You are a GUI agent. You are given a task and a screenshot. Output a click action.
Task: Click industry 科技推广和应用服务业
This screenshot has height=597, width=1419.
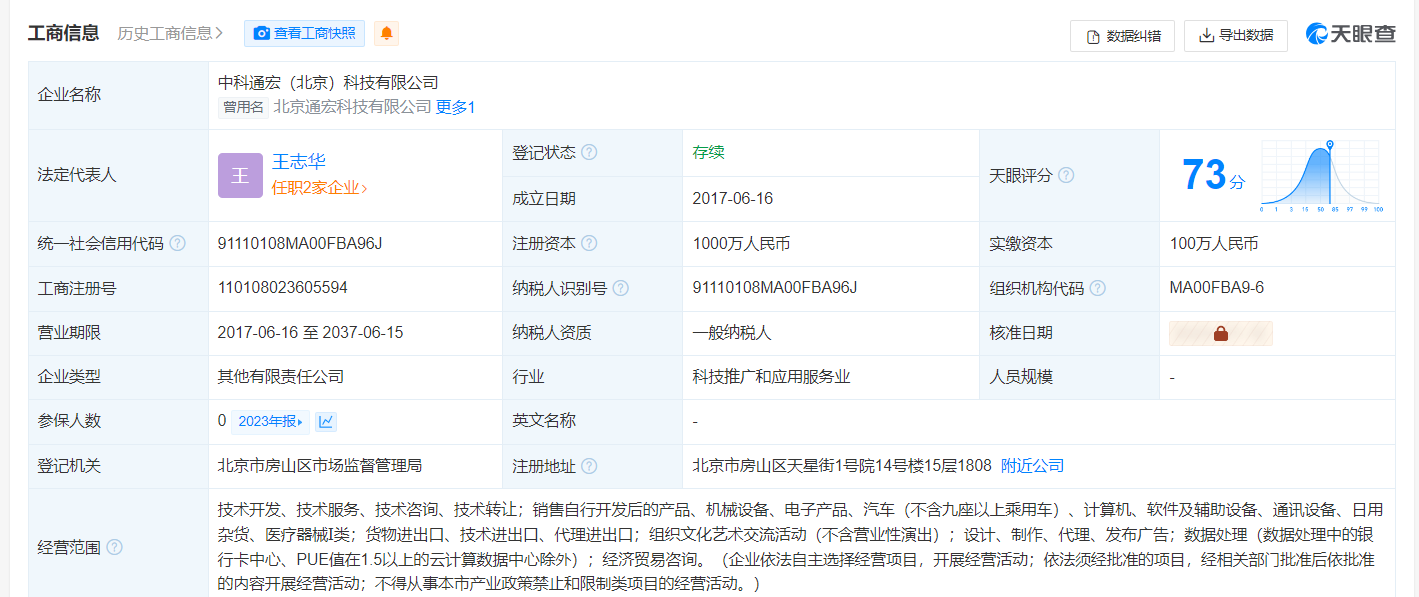click(x=771, y=377)
